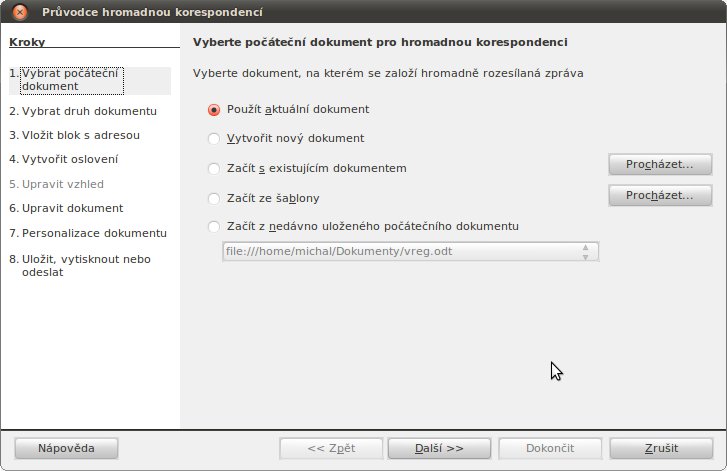Jump to step 2 Vybrat druh dokumentu
The image size is (727, 471).
click(x=83, y=111)
